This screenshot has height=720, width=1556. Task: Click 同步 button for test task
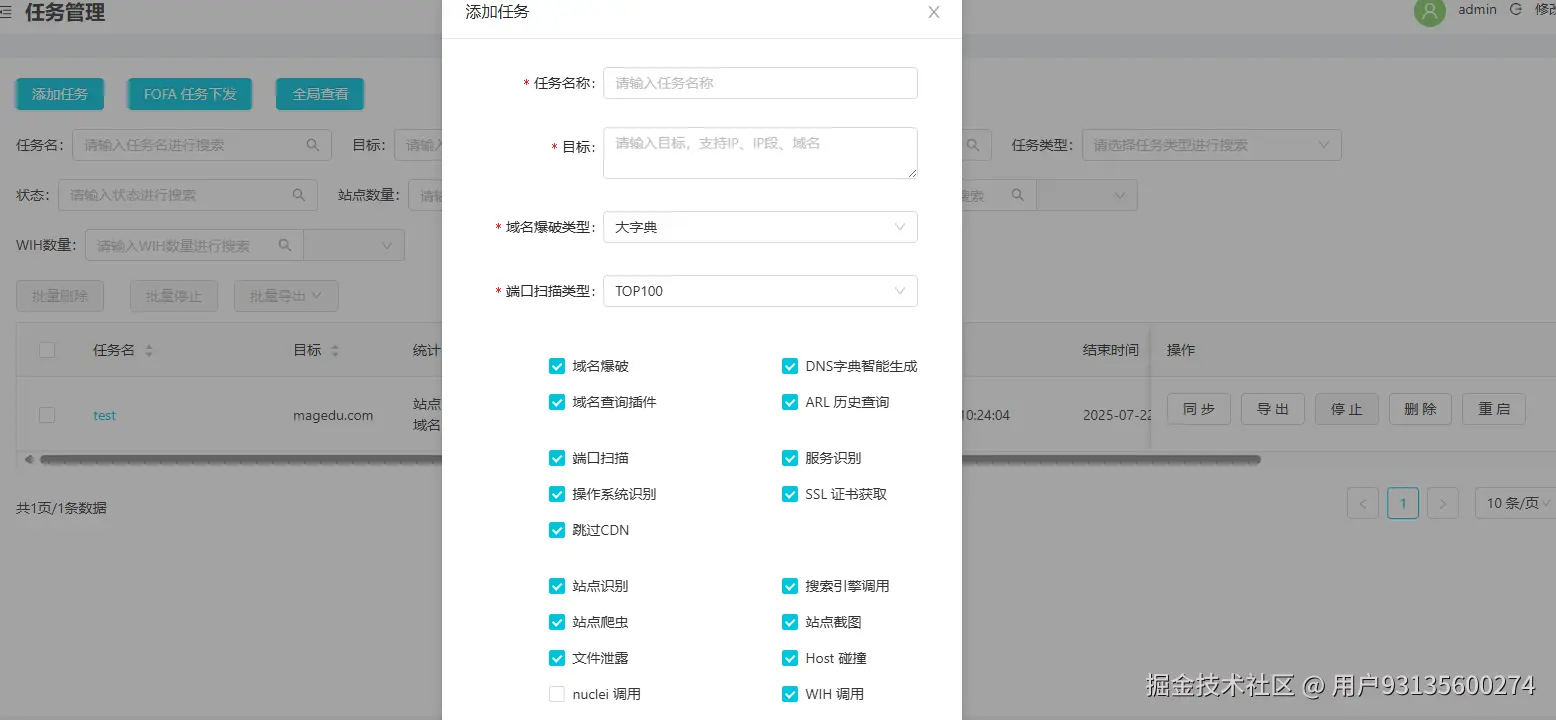[1199, 409]
